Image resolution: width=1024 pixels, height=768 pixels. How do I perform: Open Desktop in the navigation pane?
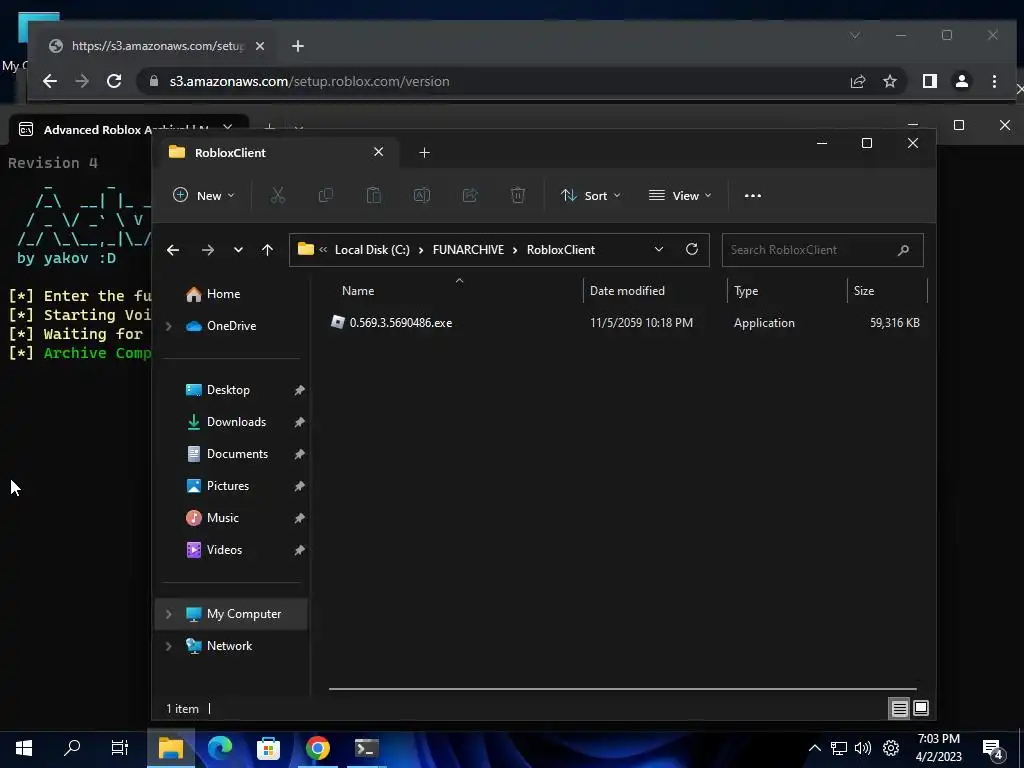click(228, 390)
